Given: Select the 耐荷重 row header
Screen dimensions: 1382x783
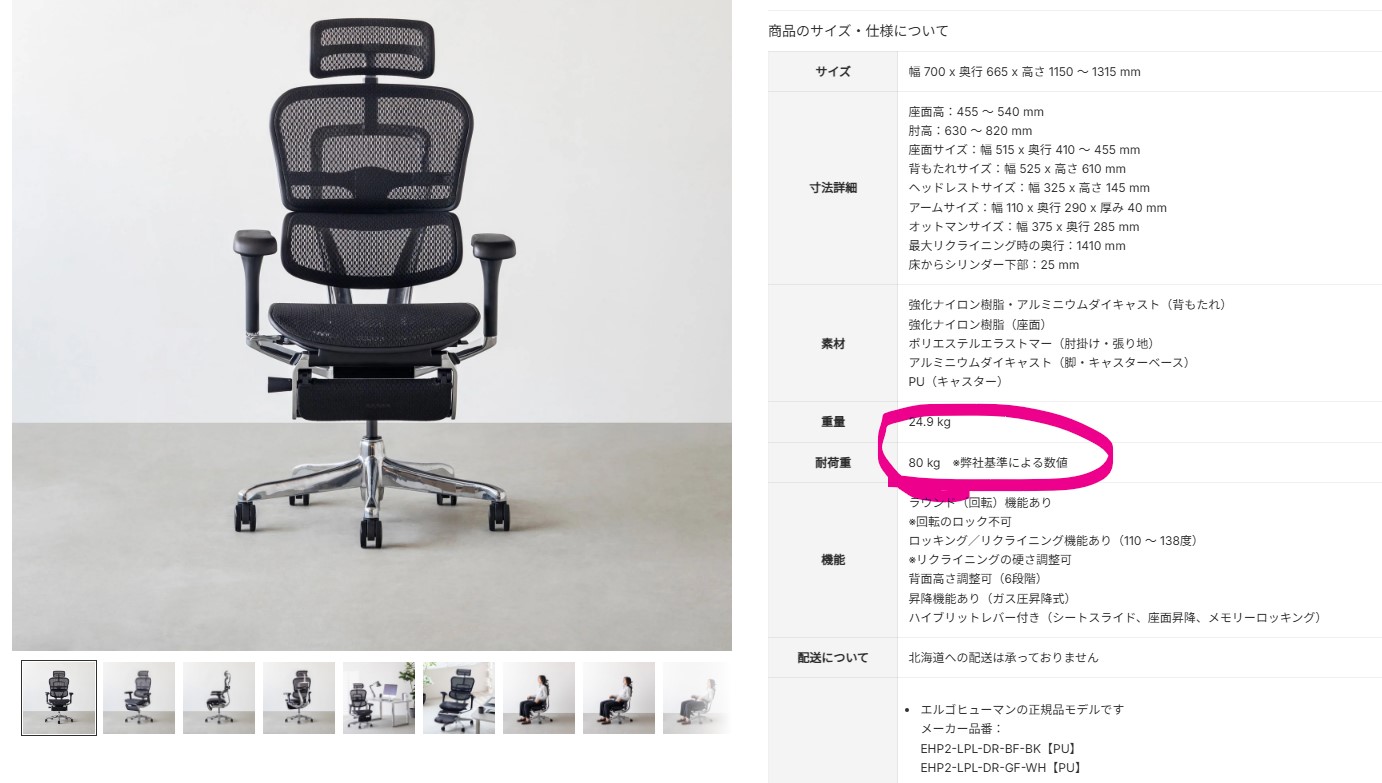Looking at the screenshot, I should point(833,463).
